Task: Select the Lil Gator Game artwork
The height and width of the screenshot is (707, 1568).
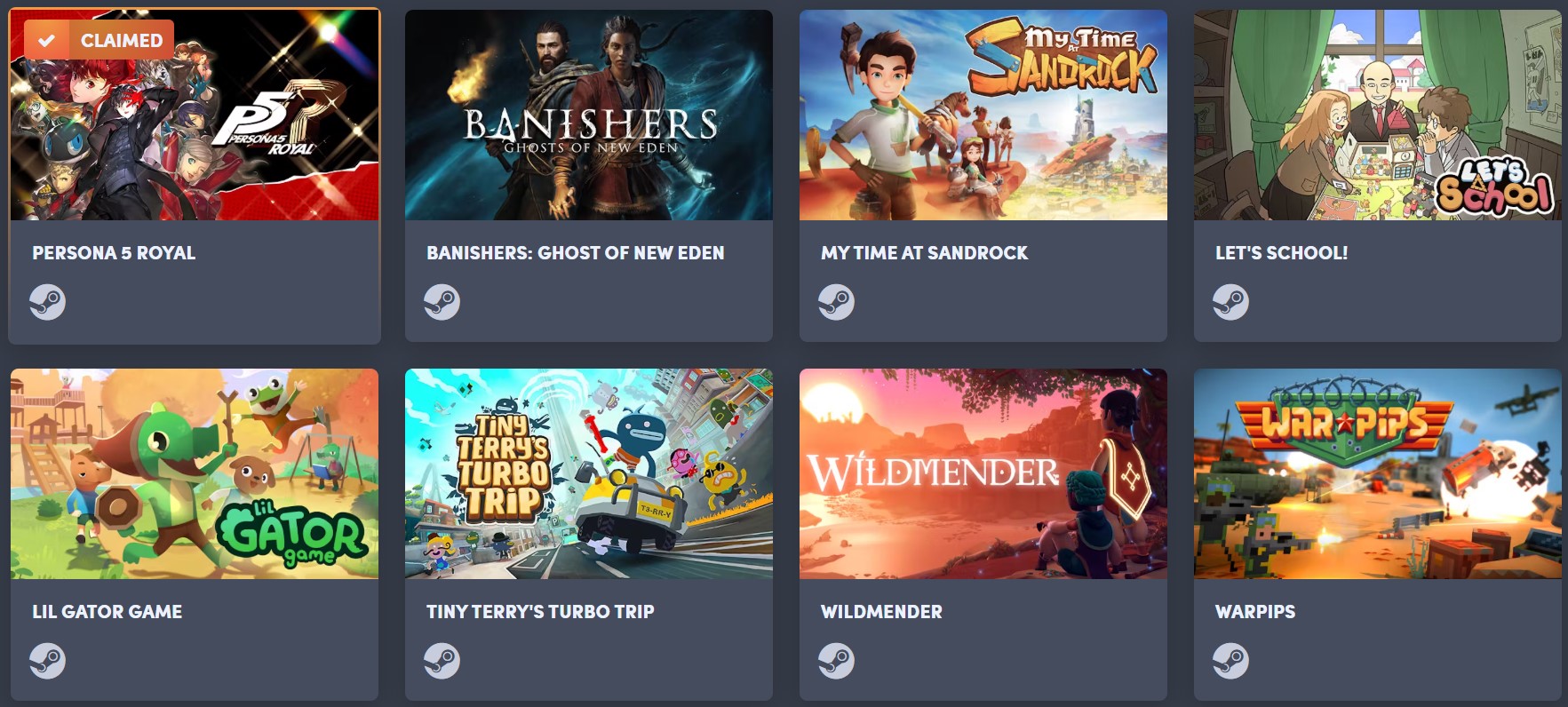Action: pos(195,474)
